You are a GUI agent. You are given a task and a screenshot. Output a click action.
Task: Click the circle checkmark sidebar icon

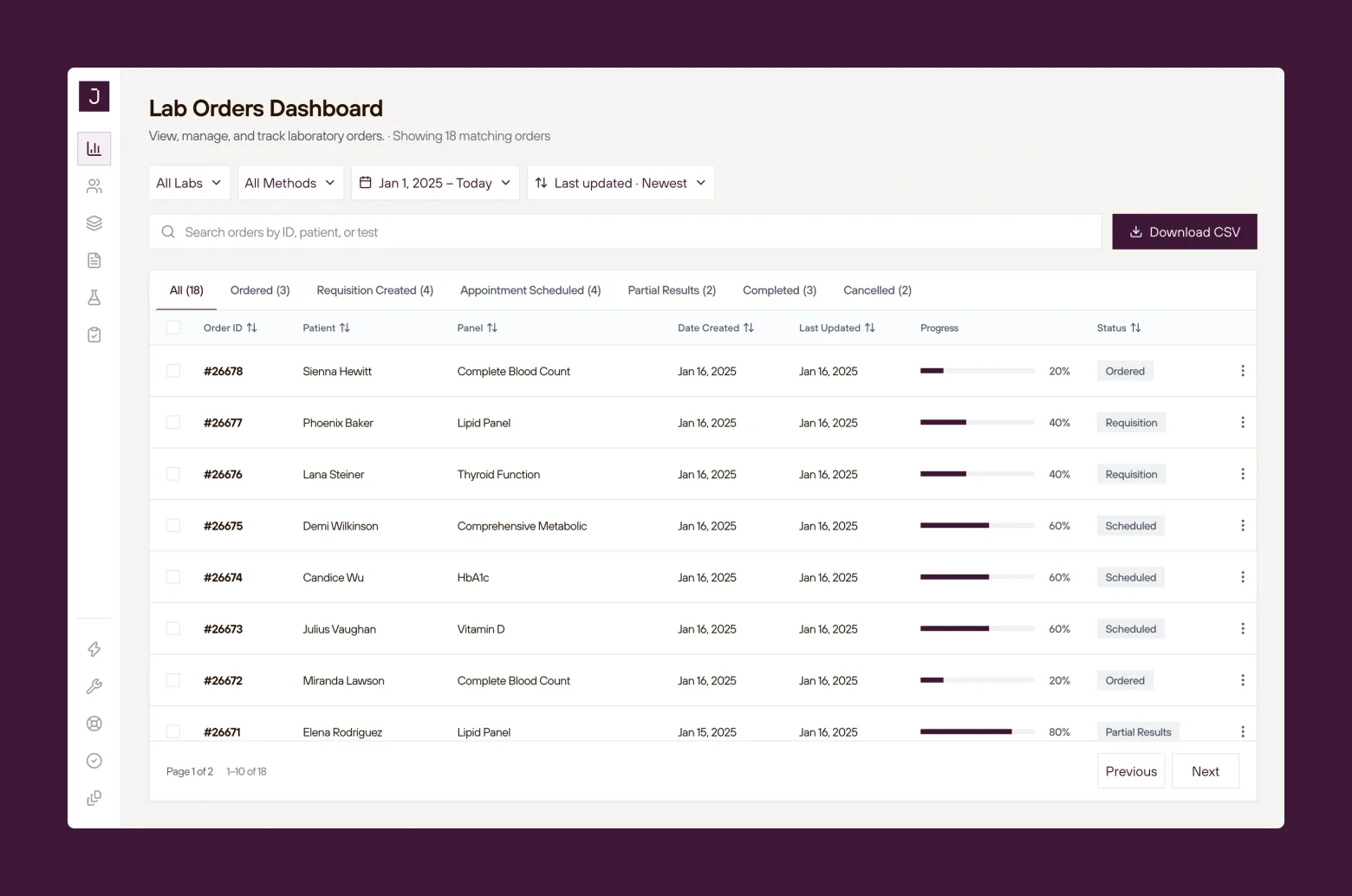pos(94,762)
